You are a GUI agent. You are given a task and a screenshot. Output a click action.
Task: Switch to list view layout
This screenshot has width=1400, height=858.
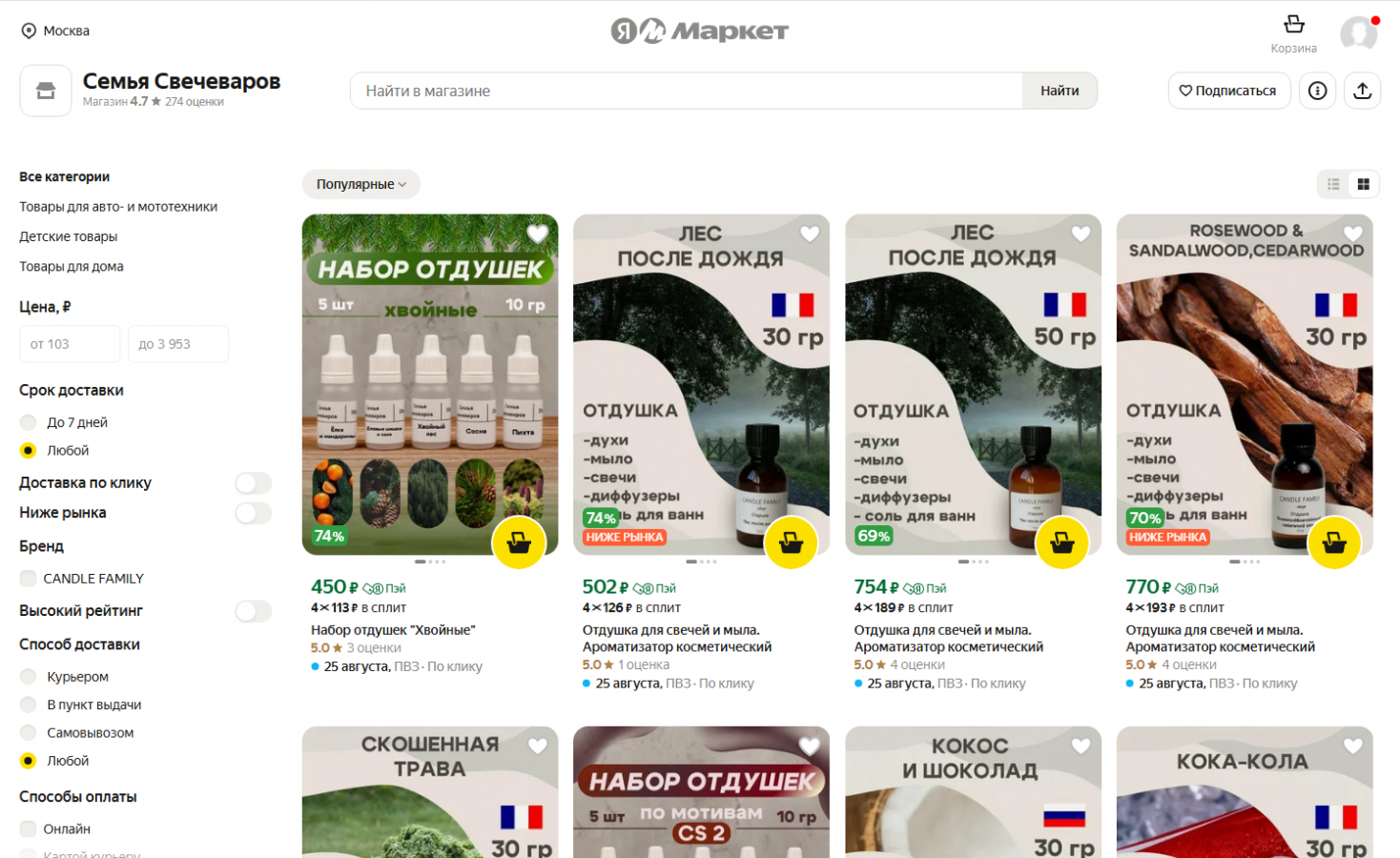coord(1333,184)
